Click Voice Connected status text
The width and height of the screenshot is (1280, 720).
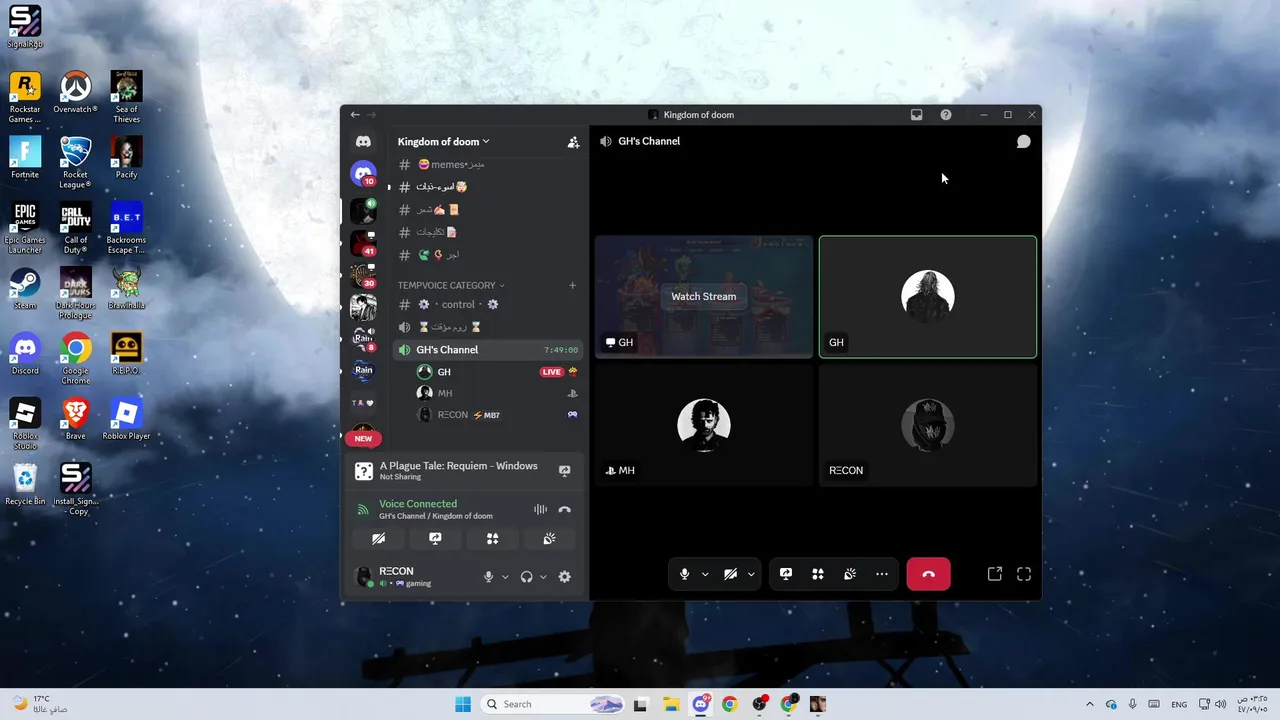point(418,504)
